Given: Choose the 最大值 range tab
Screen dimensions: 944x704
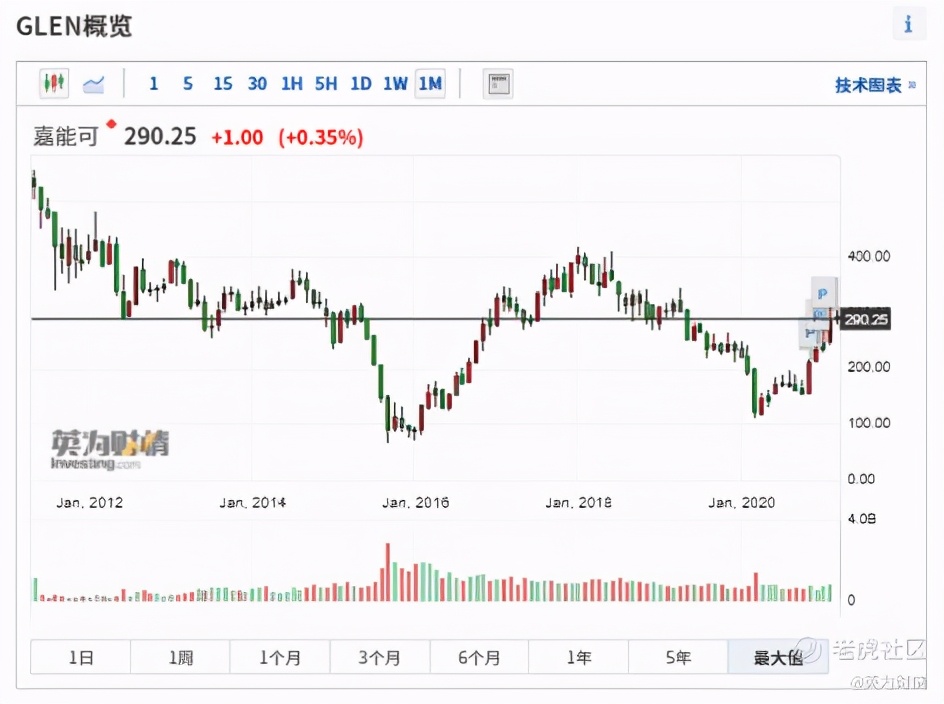Looking at the screenshot, I should (x=778, y=657).
